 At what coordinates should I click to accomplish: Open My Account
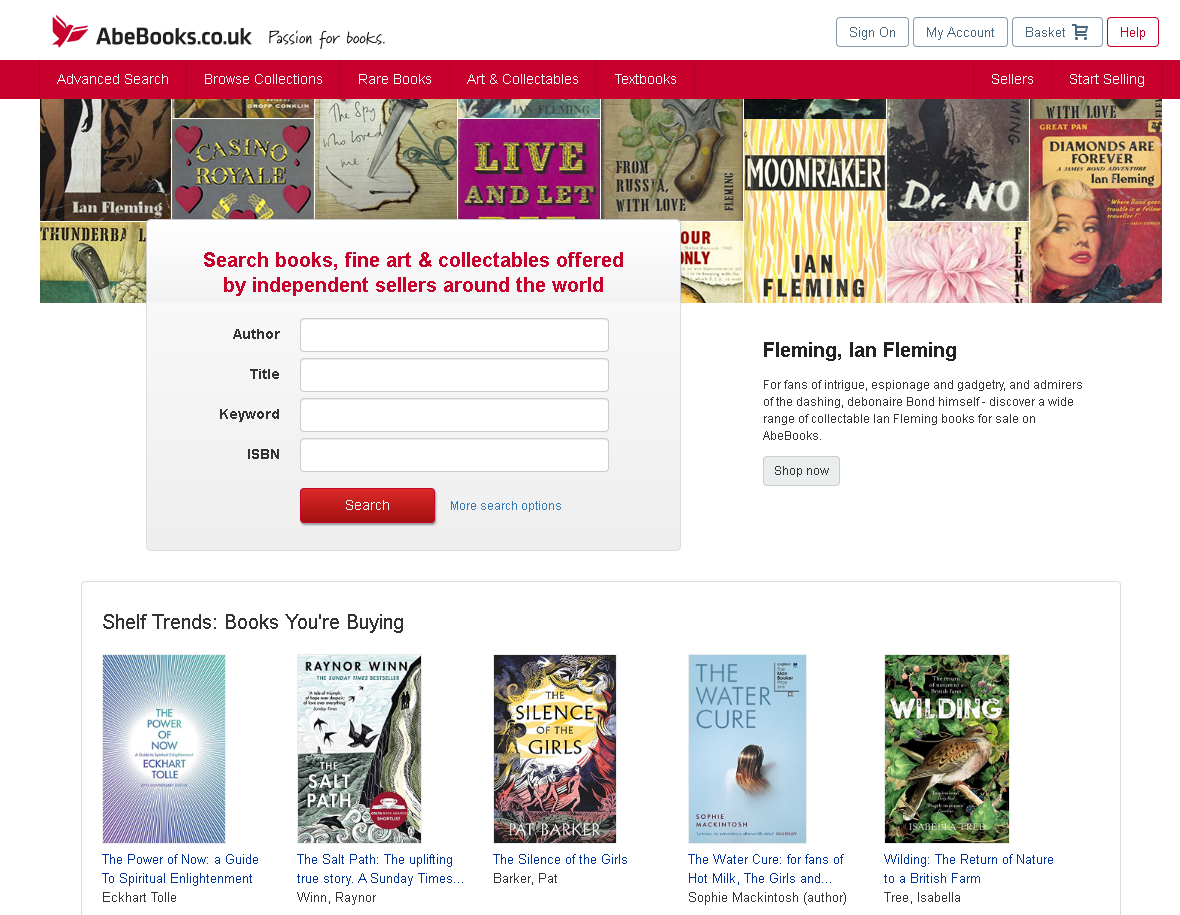[960, 32]
